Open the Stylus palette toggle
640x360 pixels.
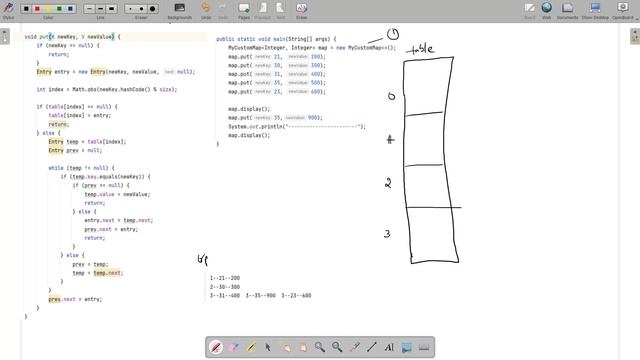(x=8, y=10)
